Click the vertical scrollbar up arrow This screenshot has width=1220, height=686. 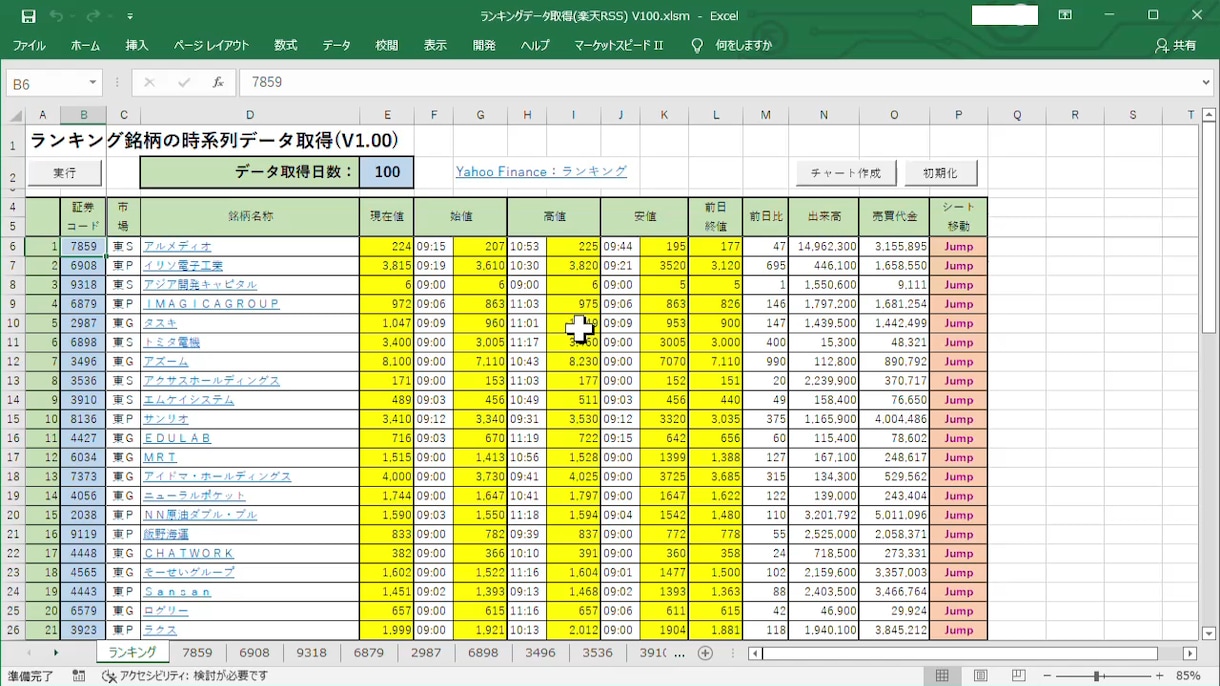click(1208, 115)
